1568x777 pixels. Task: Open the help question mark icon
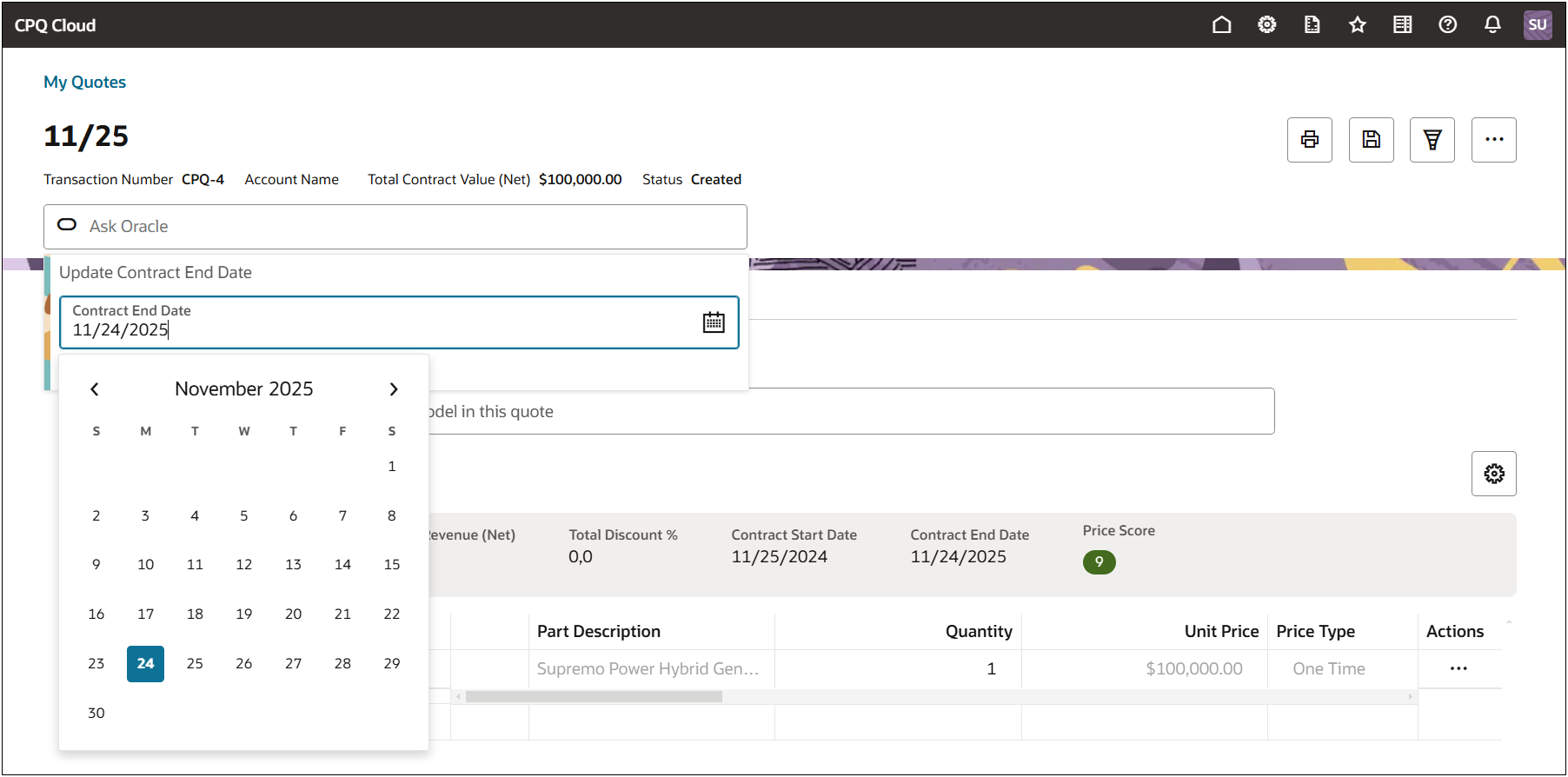click(x=1447, y=25)
